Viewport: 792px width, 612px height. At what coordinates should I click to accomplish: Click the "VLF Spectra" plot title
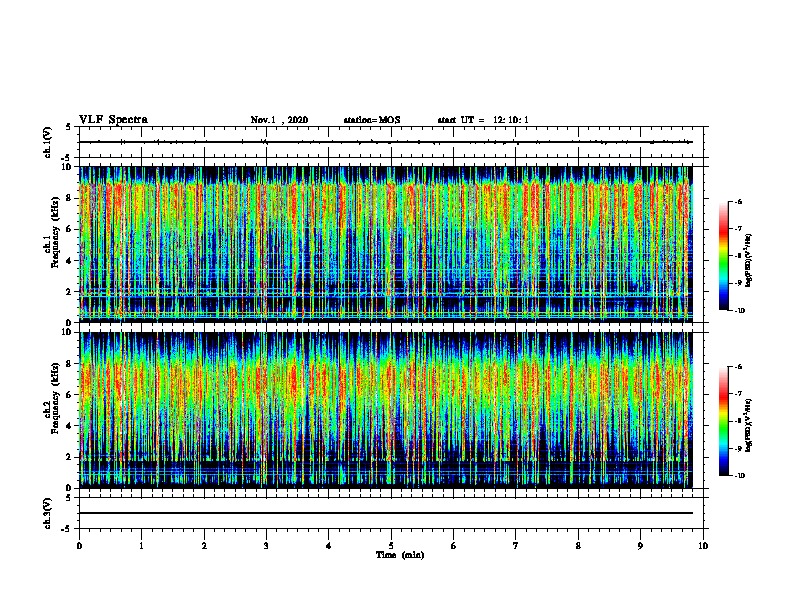[x=113, y=120]
